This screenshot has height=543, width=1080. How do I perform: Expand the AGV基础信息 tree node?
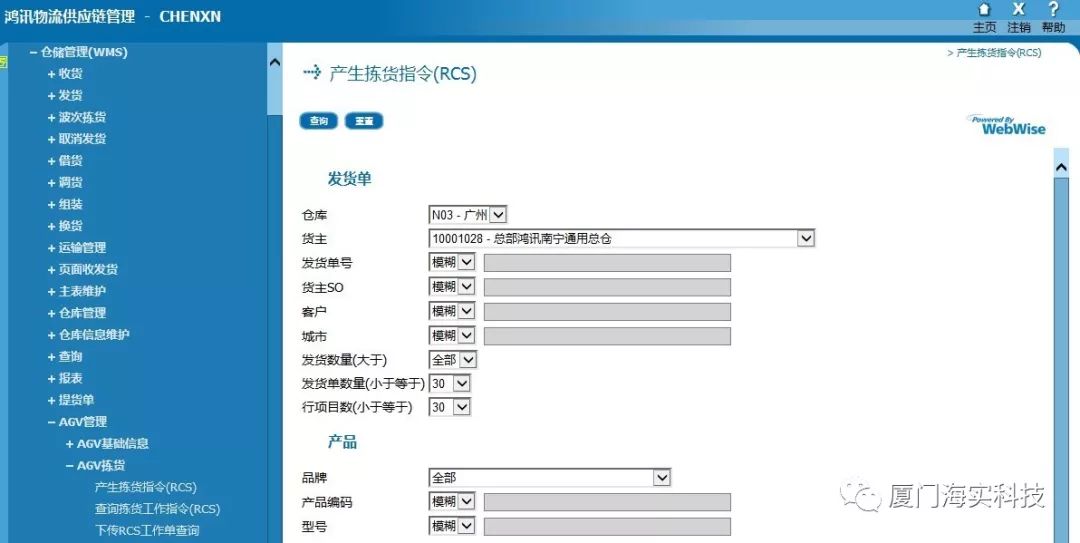[70, 444]
